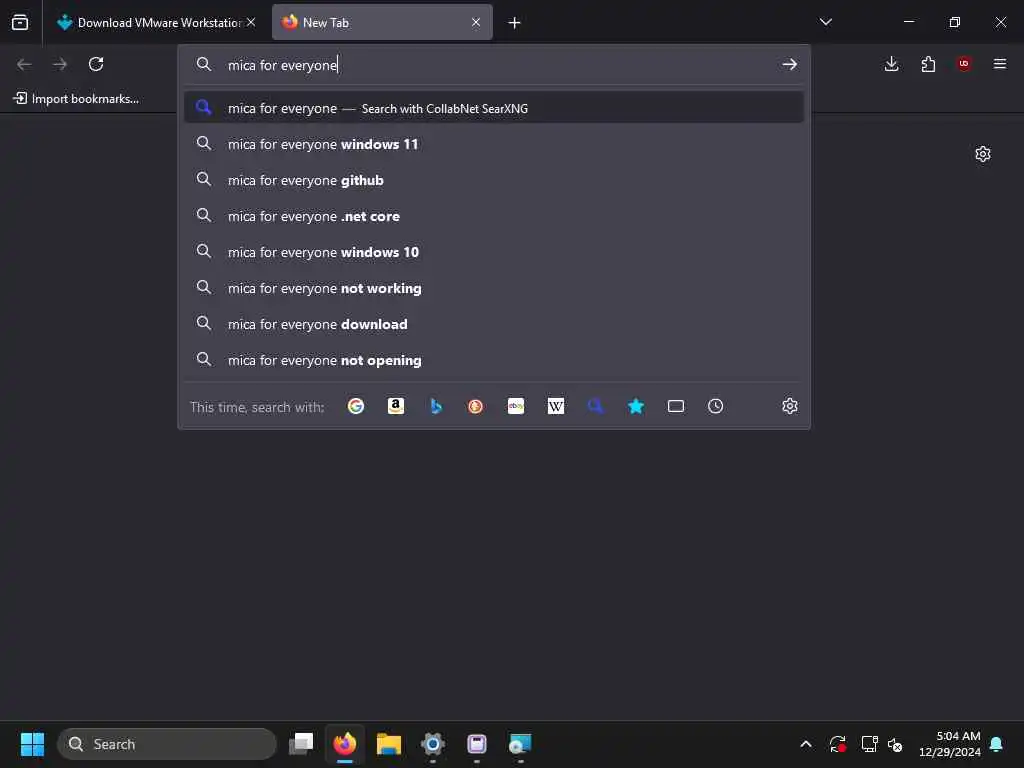Choose suggestion mica for everyone windows 11

pyautogui.click(x=494, y=144)
